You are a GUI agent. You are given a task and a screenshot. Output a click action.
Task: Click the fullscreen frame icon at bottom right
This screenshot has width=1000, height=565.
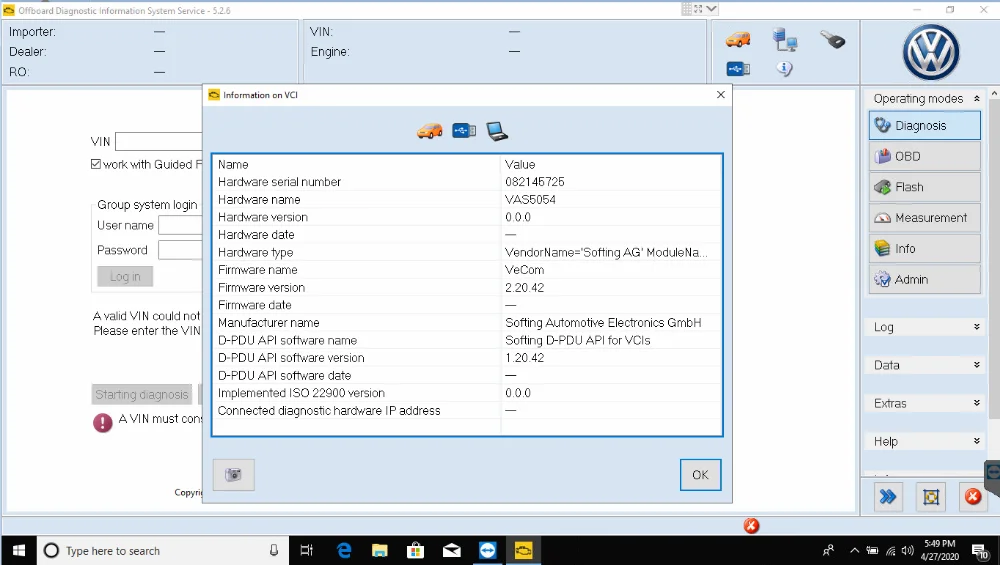[930, 497]
